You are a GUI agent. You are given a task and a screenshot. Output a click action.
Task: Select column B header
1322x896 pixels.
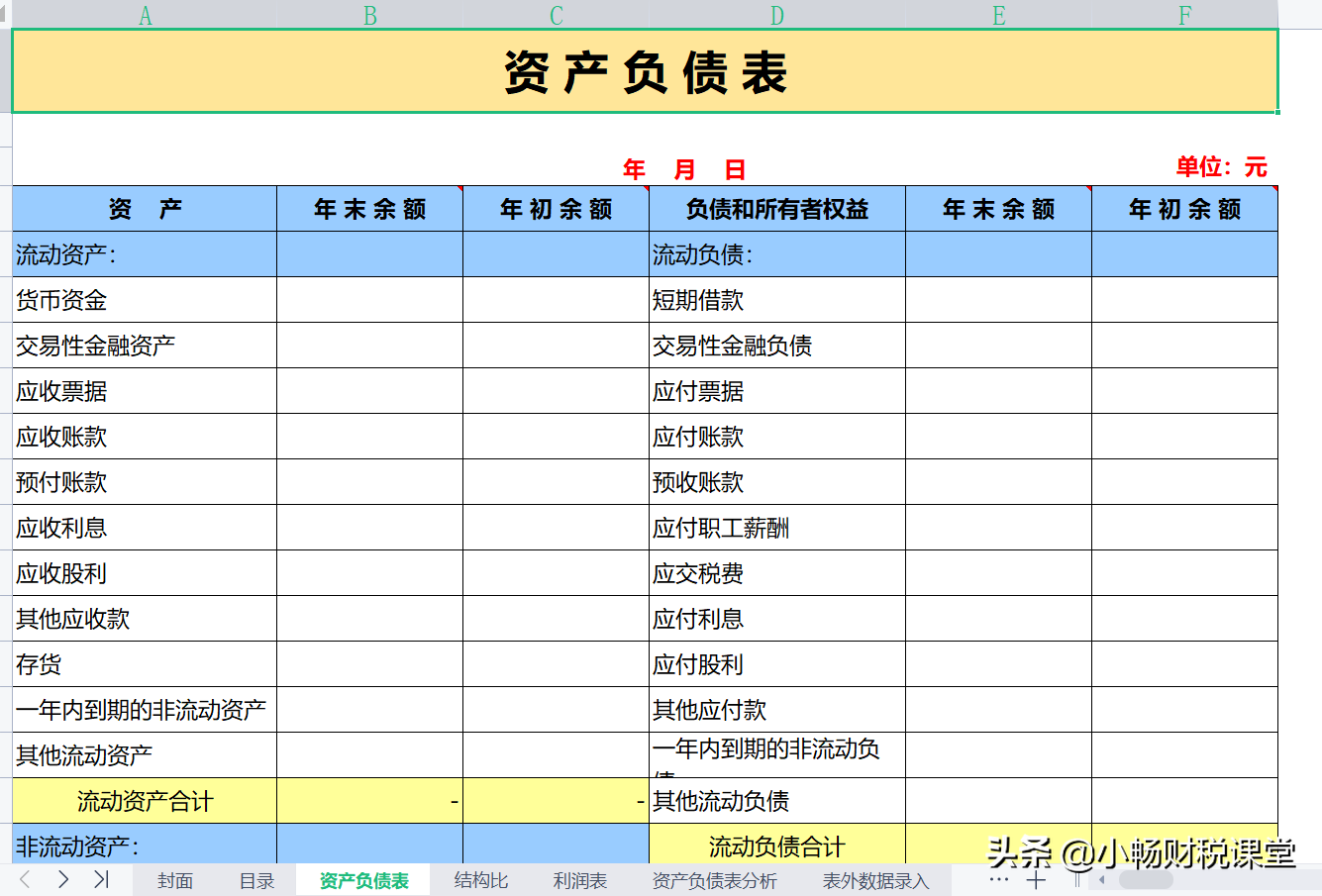369,15
